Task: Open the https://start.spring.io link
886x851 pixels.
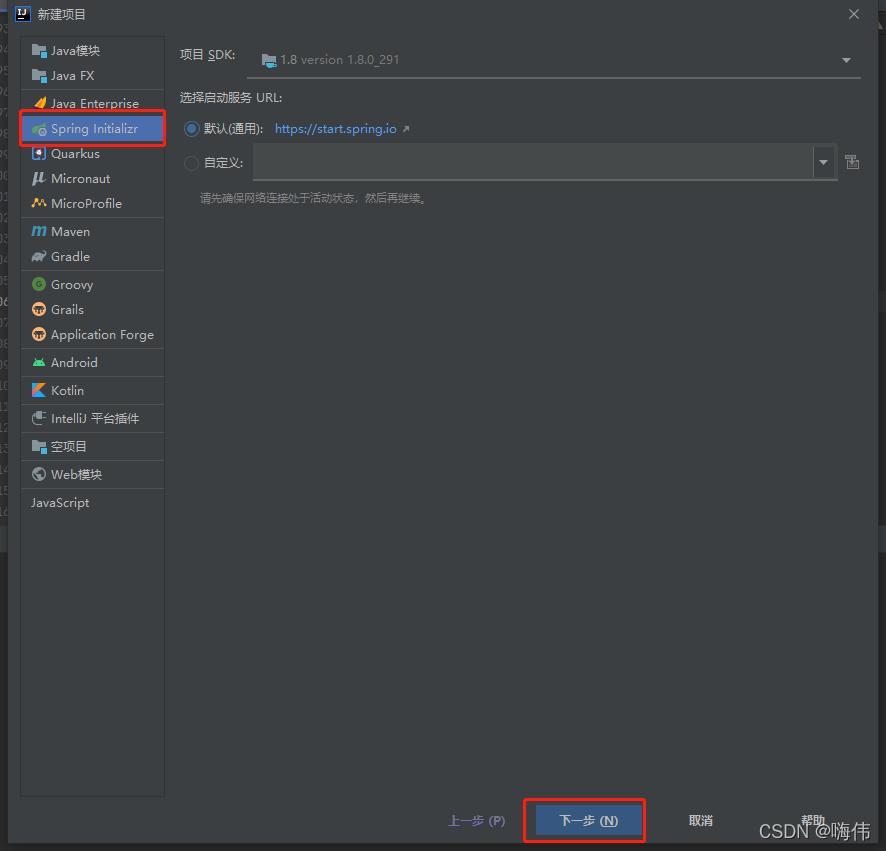Action: point(336,129)
